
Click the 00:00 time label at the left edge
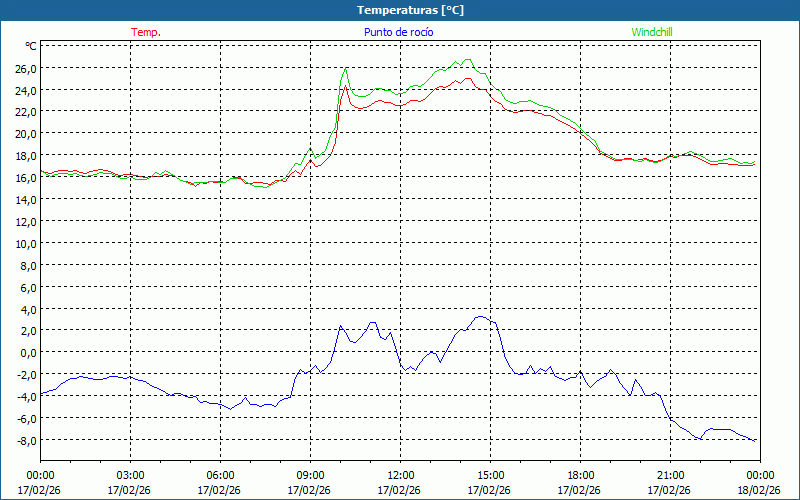40,475
